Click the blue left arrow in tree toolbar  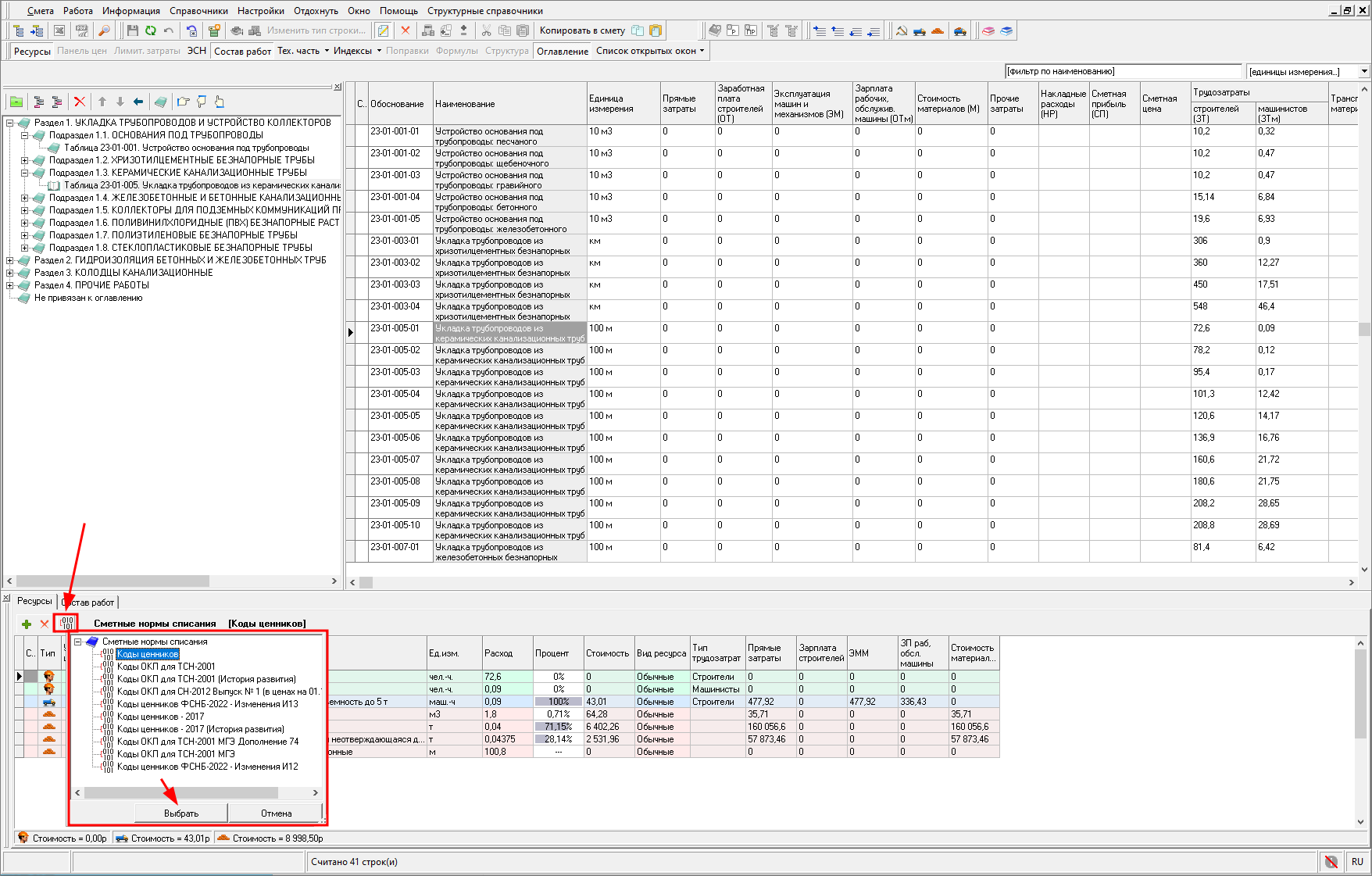[138, 102]
